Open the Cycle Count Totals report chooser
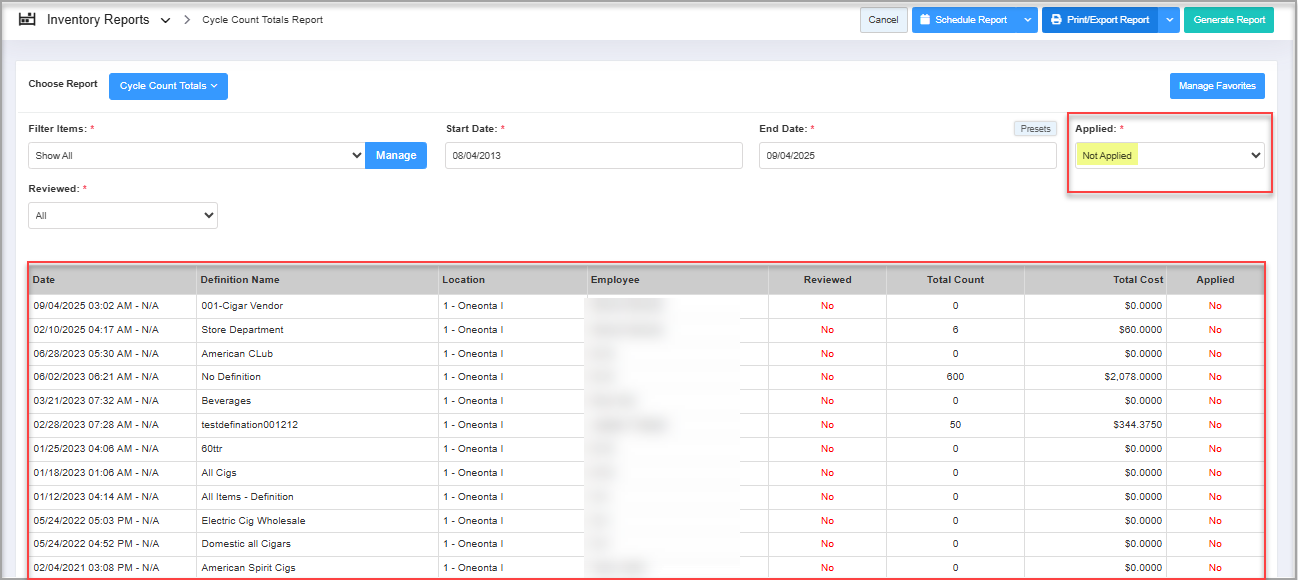Image resolution: width=1298 pixels, height=580 pixels. (168, 86)
